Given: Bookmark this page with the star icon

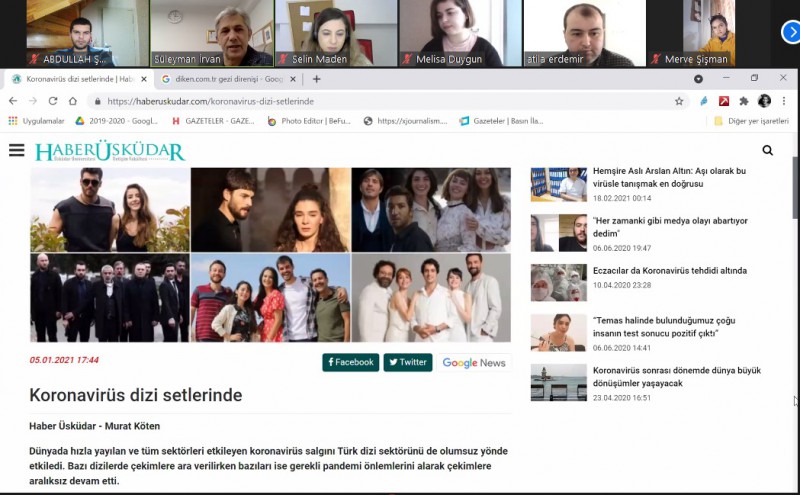Looking at the screenshot, I should (679, 101).
